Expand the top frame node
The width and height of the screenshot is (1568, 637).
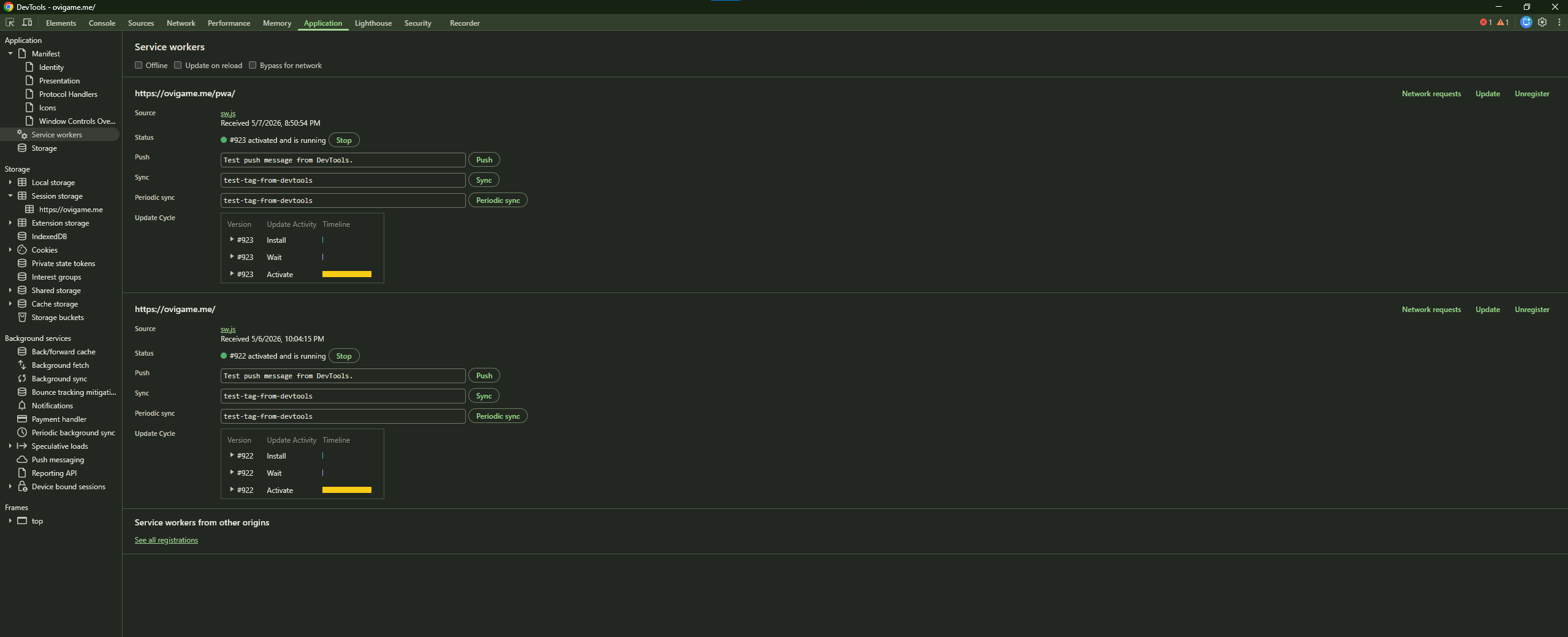coord(10,521)
